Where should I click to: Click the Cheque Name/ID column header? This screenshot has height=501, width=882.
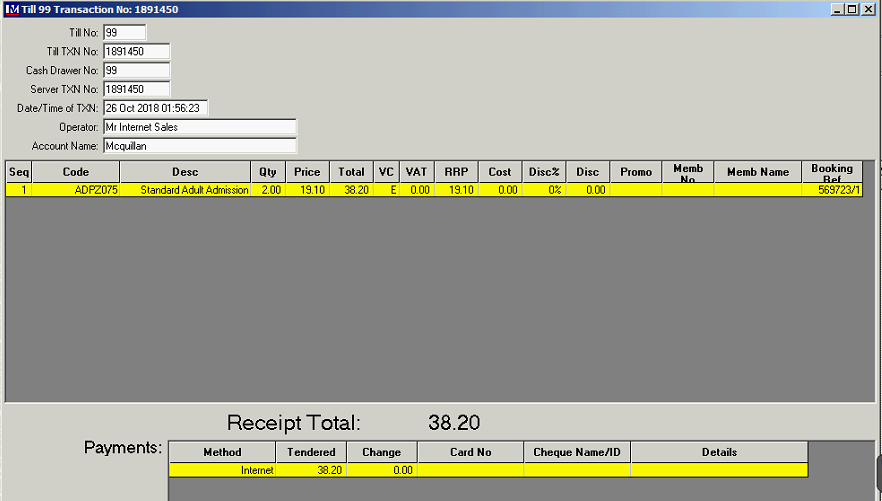click(577, 452)
